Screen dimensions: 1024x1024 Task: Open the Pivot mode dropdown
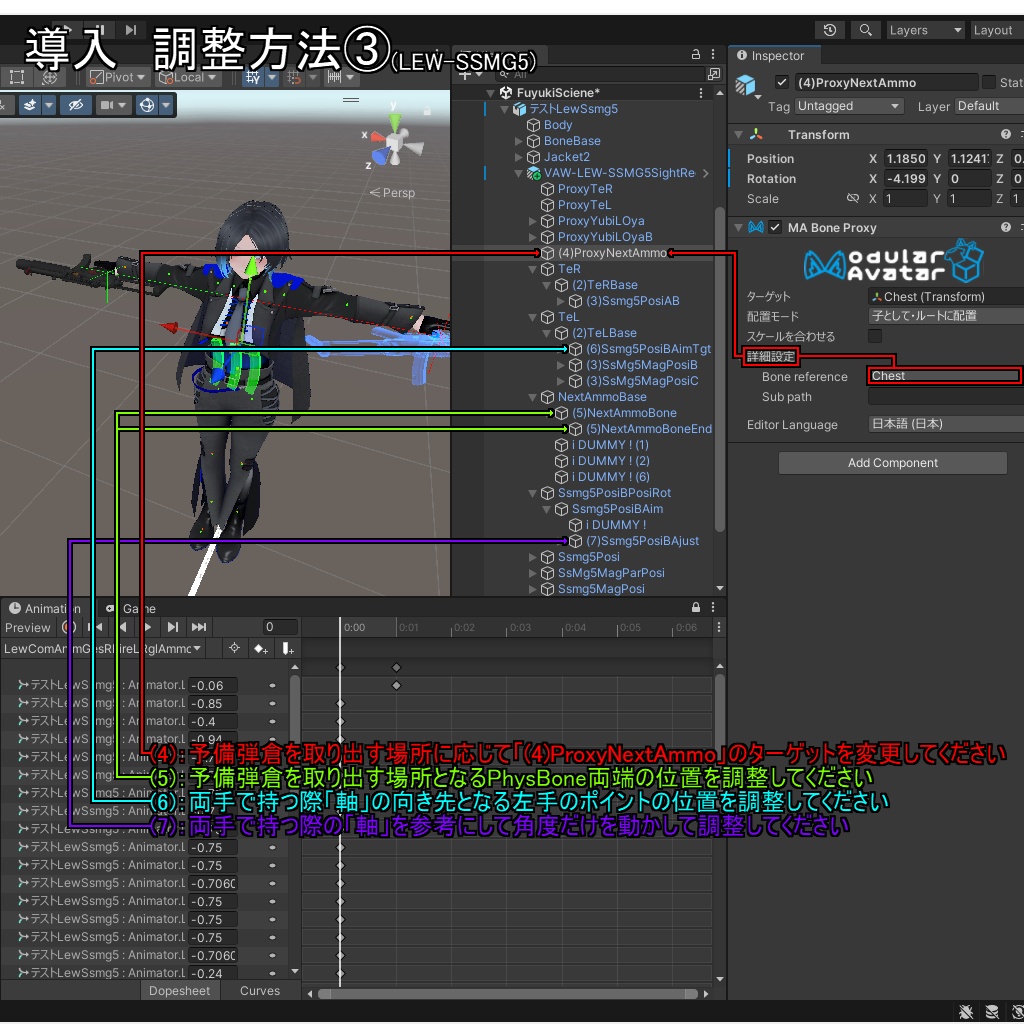tap(118, 78)
